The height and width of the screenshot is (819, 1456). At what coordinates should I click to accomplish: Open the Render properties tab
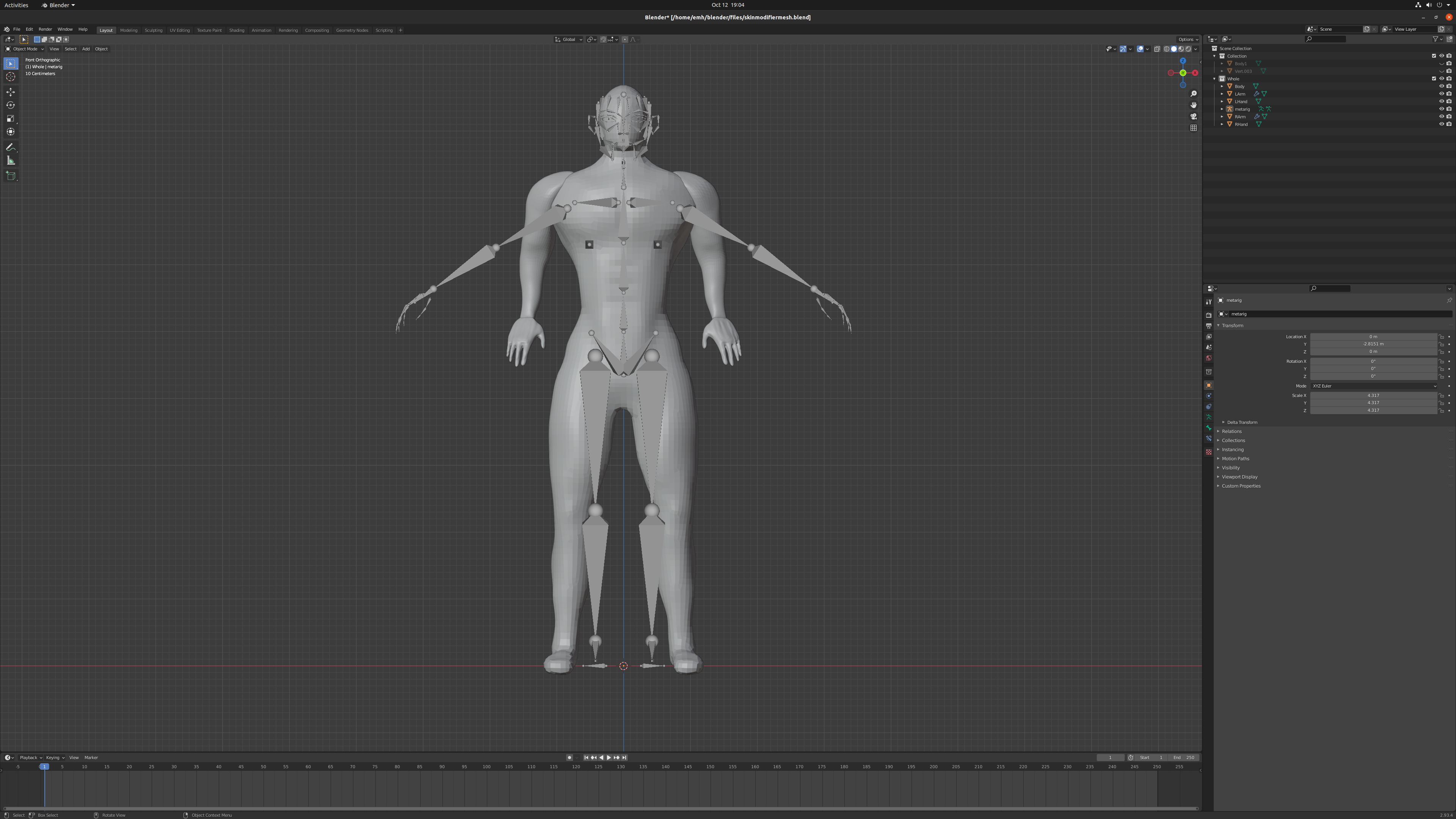pos(1208,315)
